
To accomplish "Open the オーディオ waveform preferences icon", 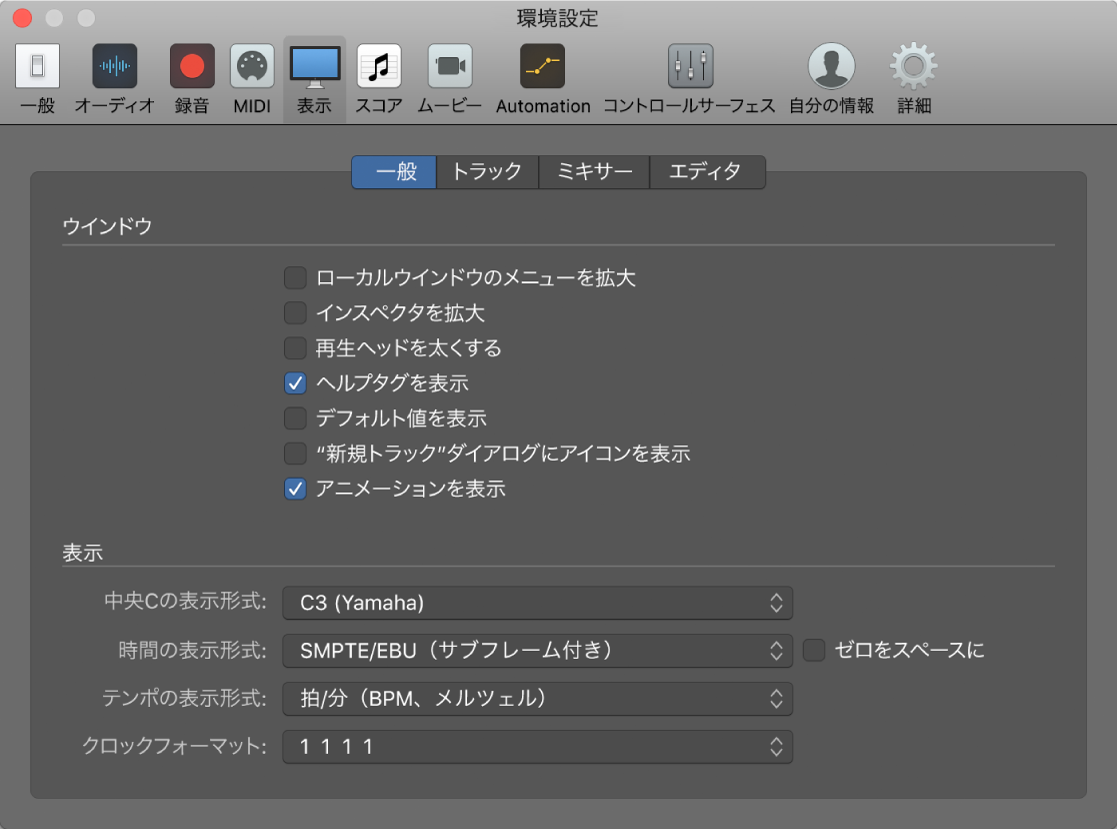I will (x=115, y=66).
